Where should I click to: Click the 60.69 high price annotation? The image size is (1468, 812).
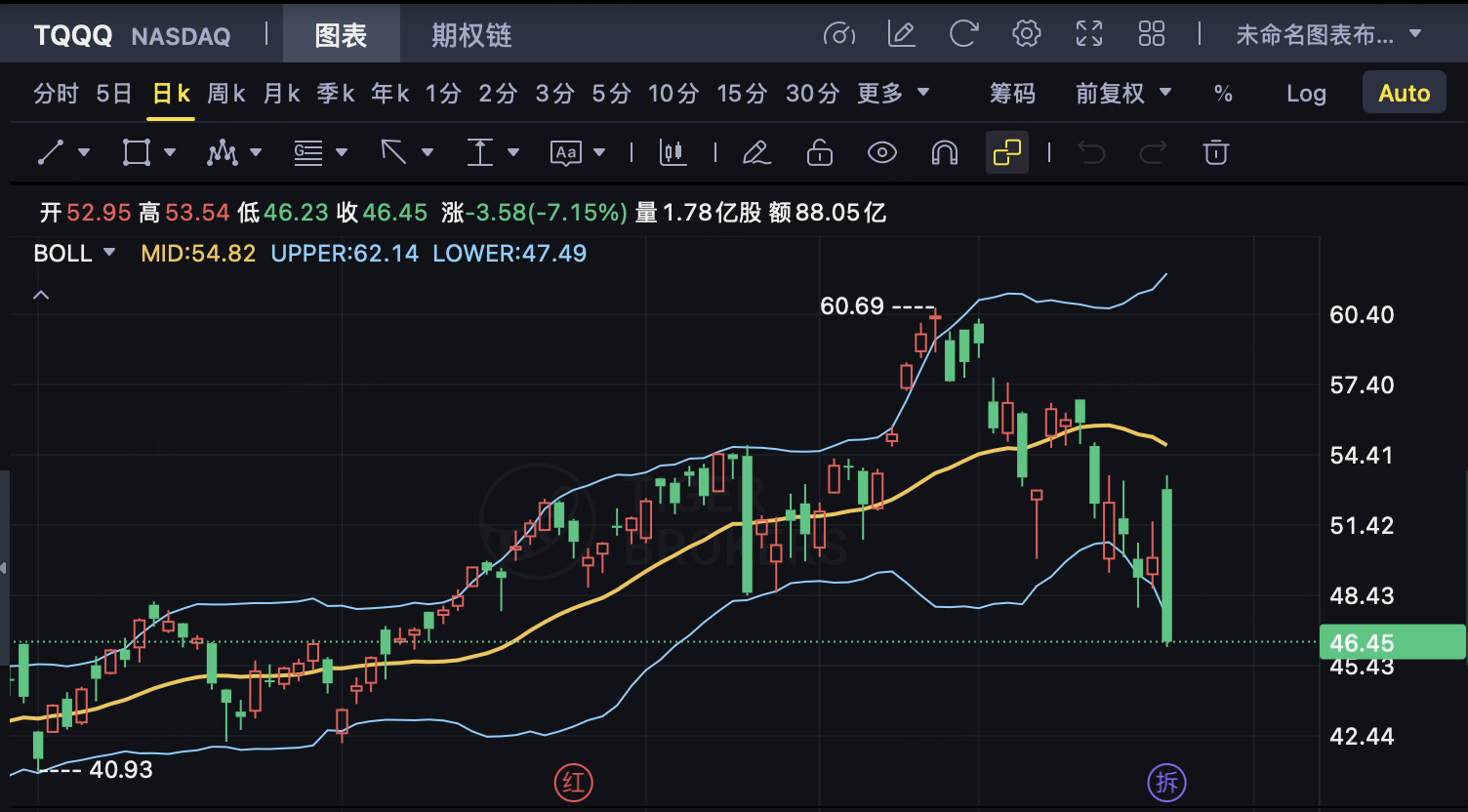tap(851, 306)
